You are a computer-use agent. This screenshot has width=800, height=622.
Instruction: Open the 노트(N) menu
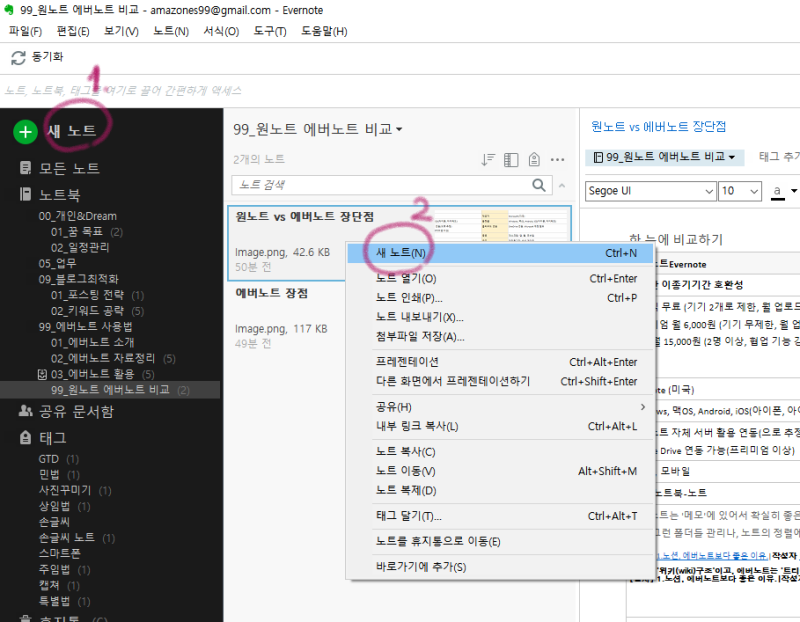pos(171,31)
